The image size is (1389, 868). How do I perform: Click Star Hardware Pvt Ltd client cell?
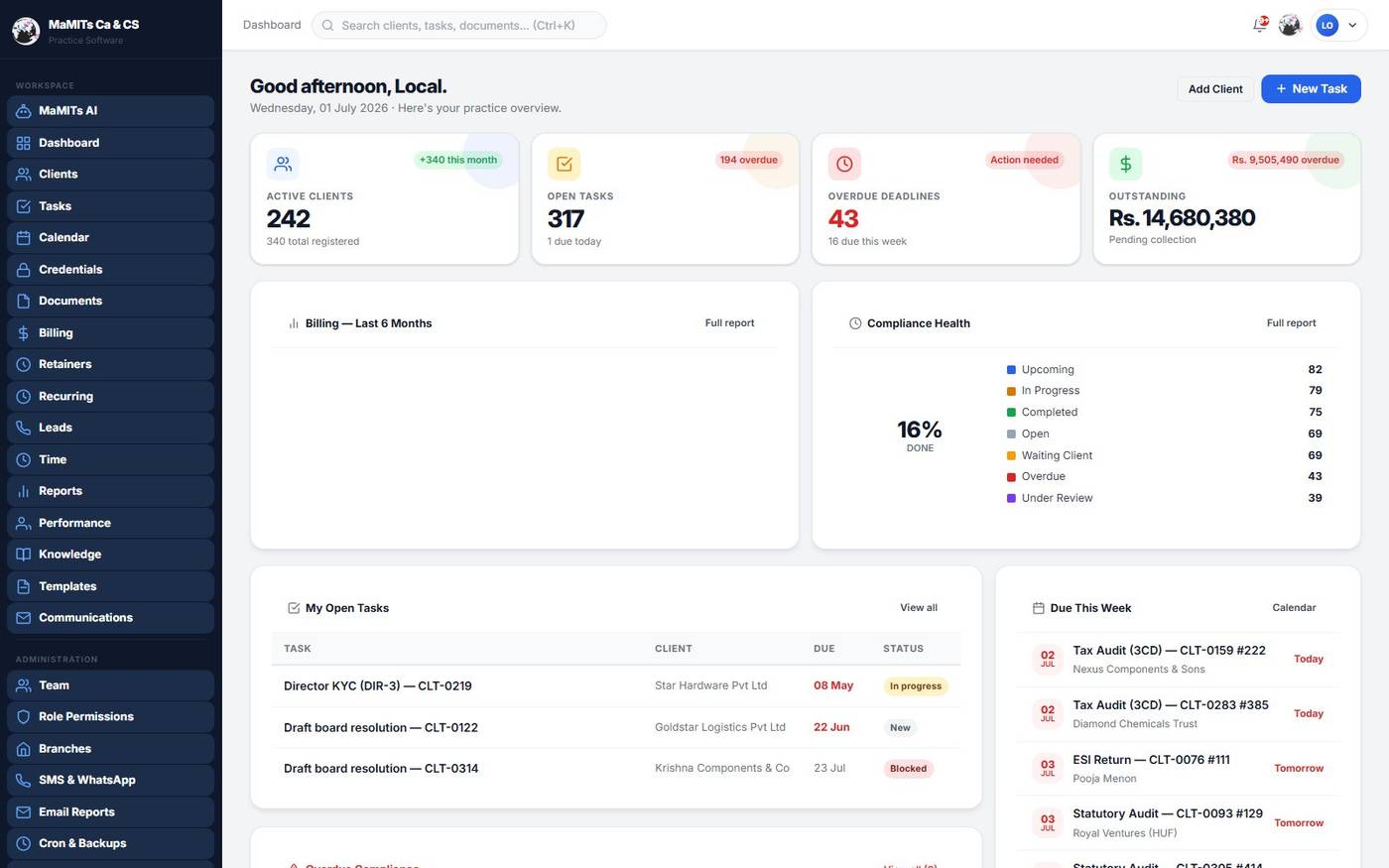tap(710, 685)
